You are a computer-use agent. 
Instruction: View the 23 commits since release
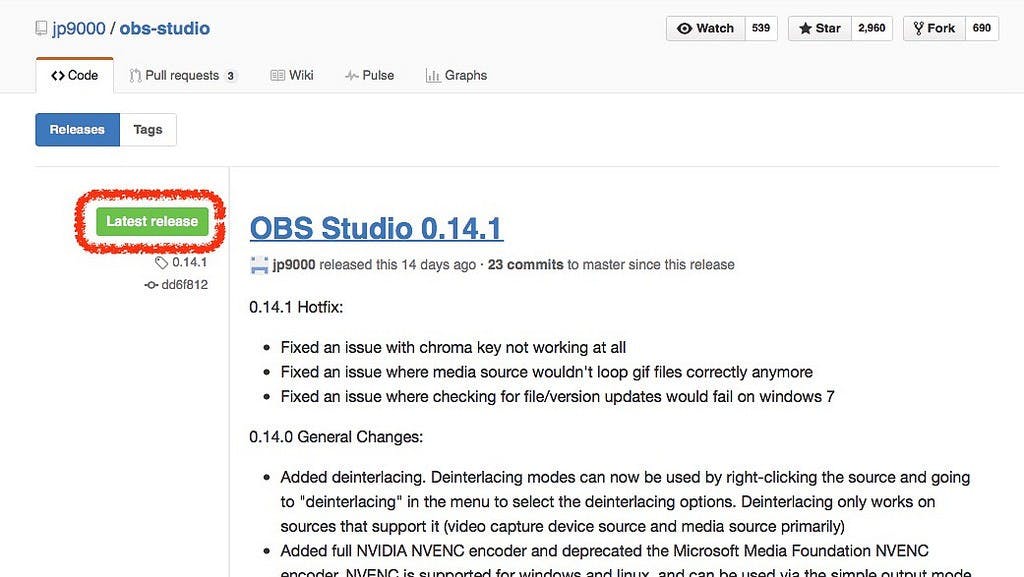click(x=525, y=265)
